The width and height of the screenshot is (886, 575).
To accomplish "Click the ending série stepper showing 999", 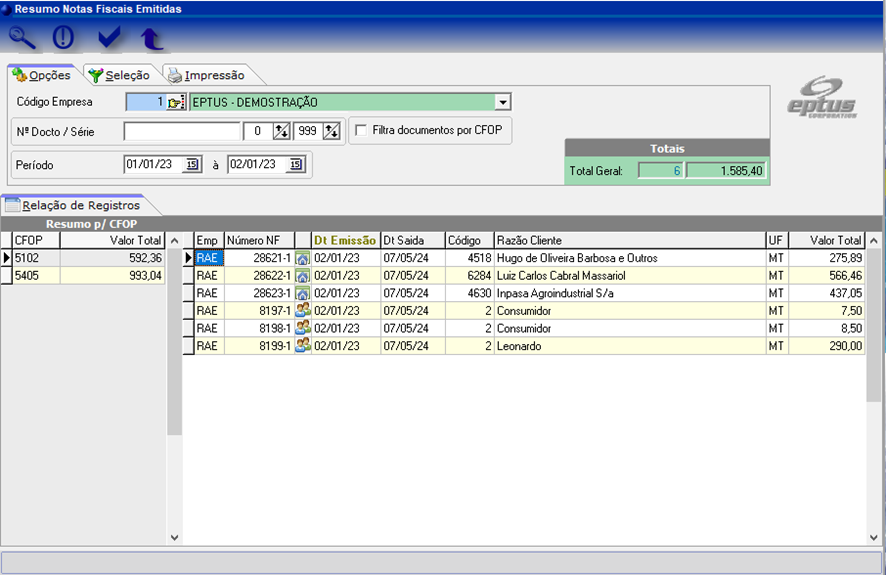I will pyautogui.click(x=332, y=131).
